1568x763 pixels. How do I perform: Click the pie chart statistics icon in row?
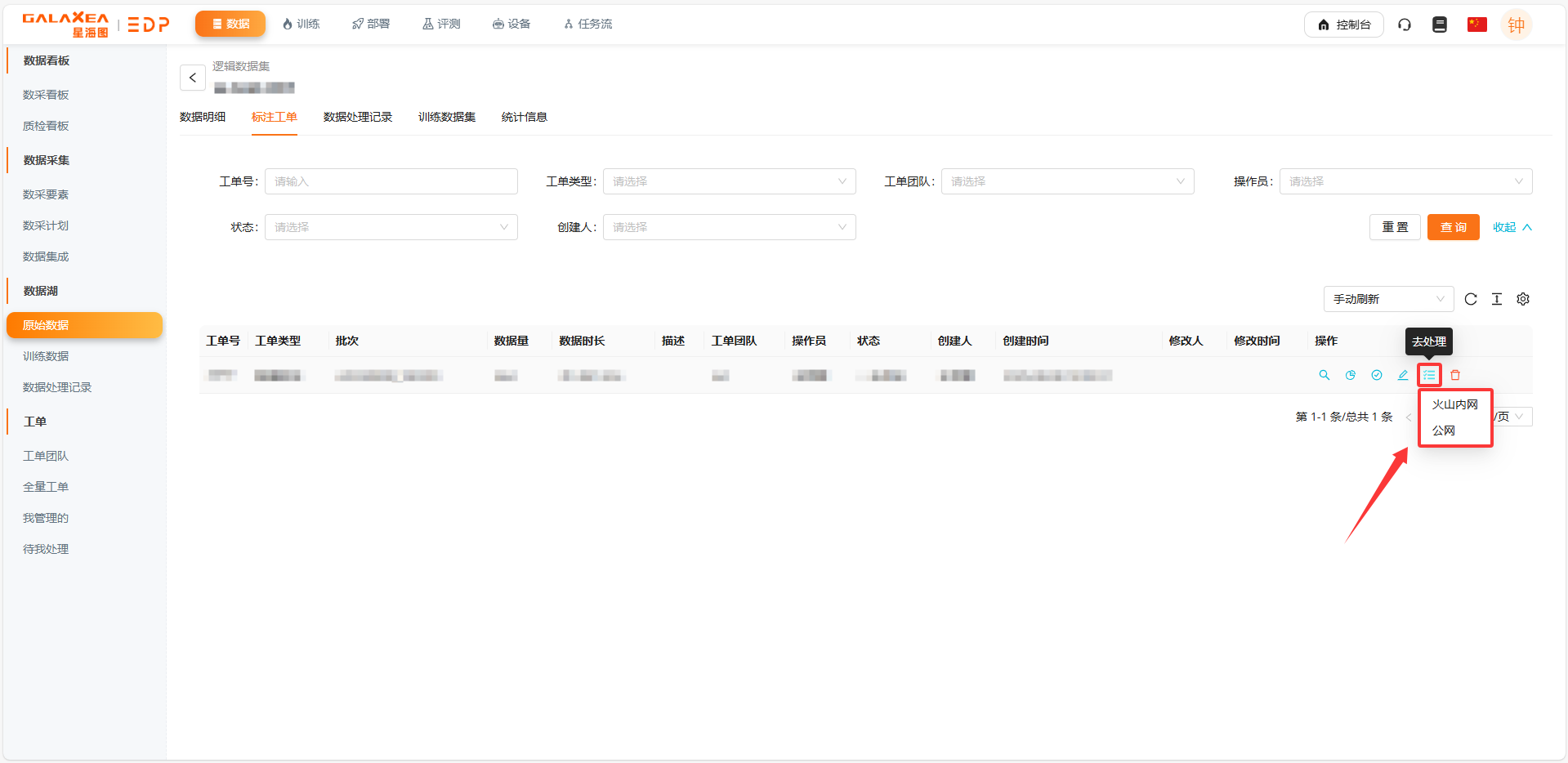1350,375
